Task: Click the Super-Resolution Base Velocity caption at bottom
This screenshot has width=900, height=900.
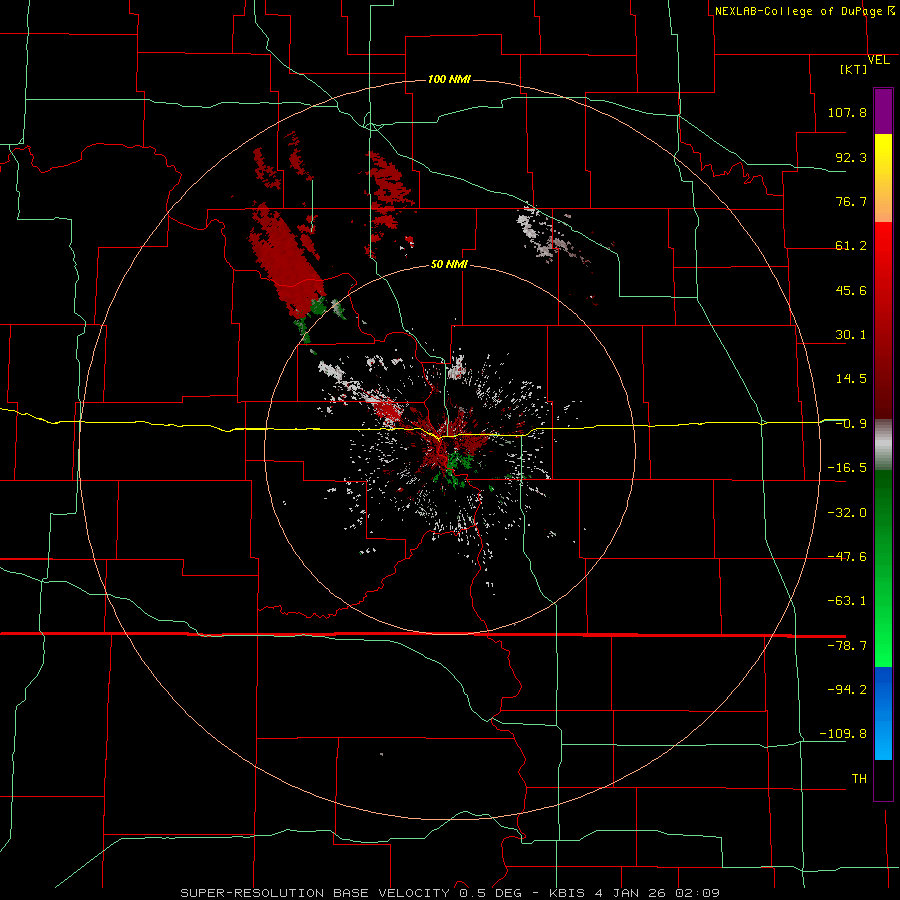Action: click(450, 893)
